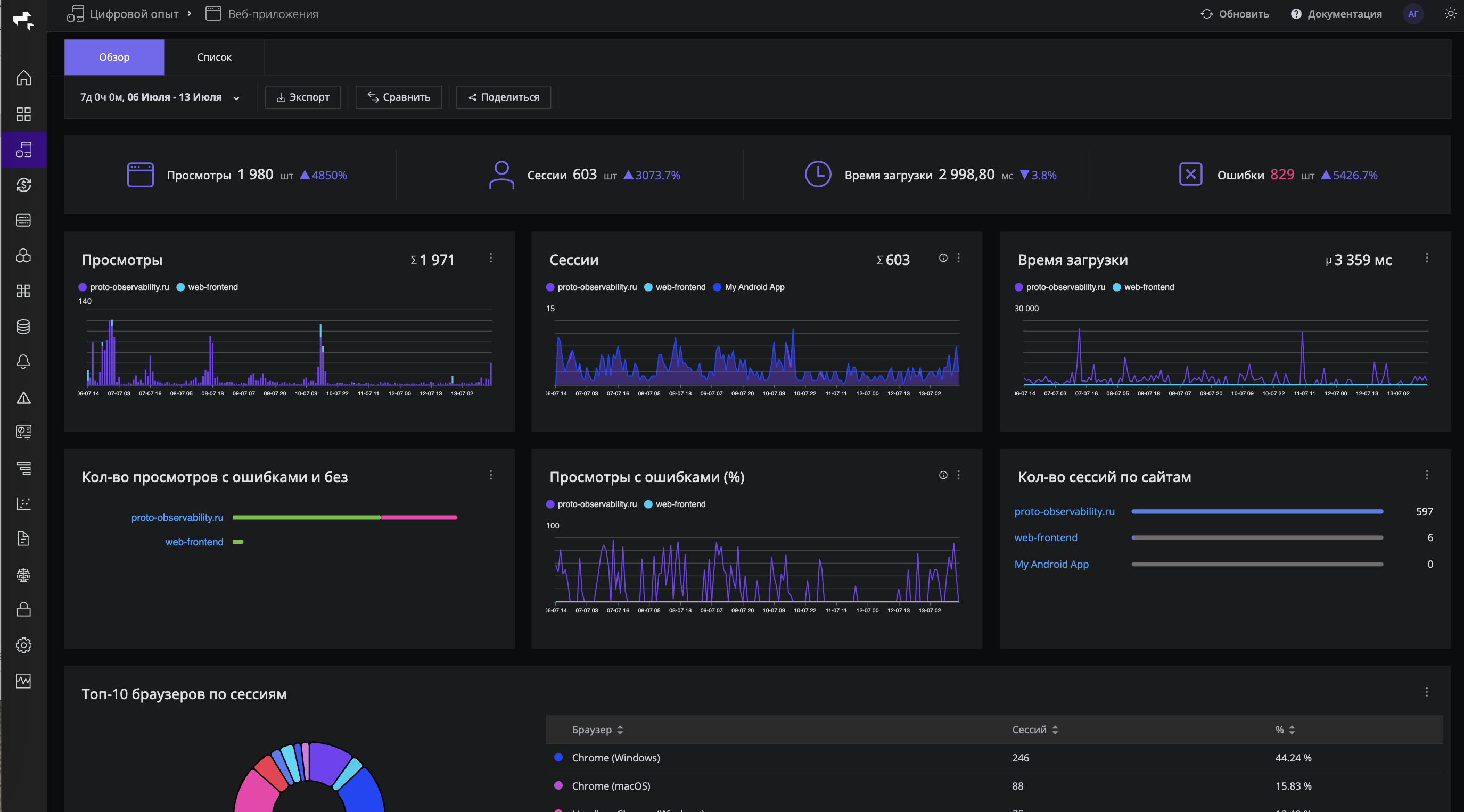Open the Сессии panel three-dot menu
1464x812 pixels.
click(959, 258)
